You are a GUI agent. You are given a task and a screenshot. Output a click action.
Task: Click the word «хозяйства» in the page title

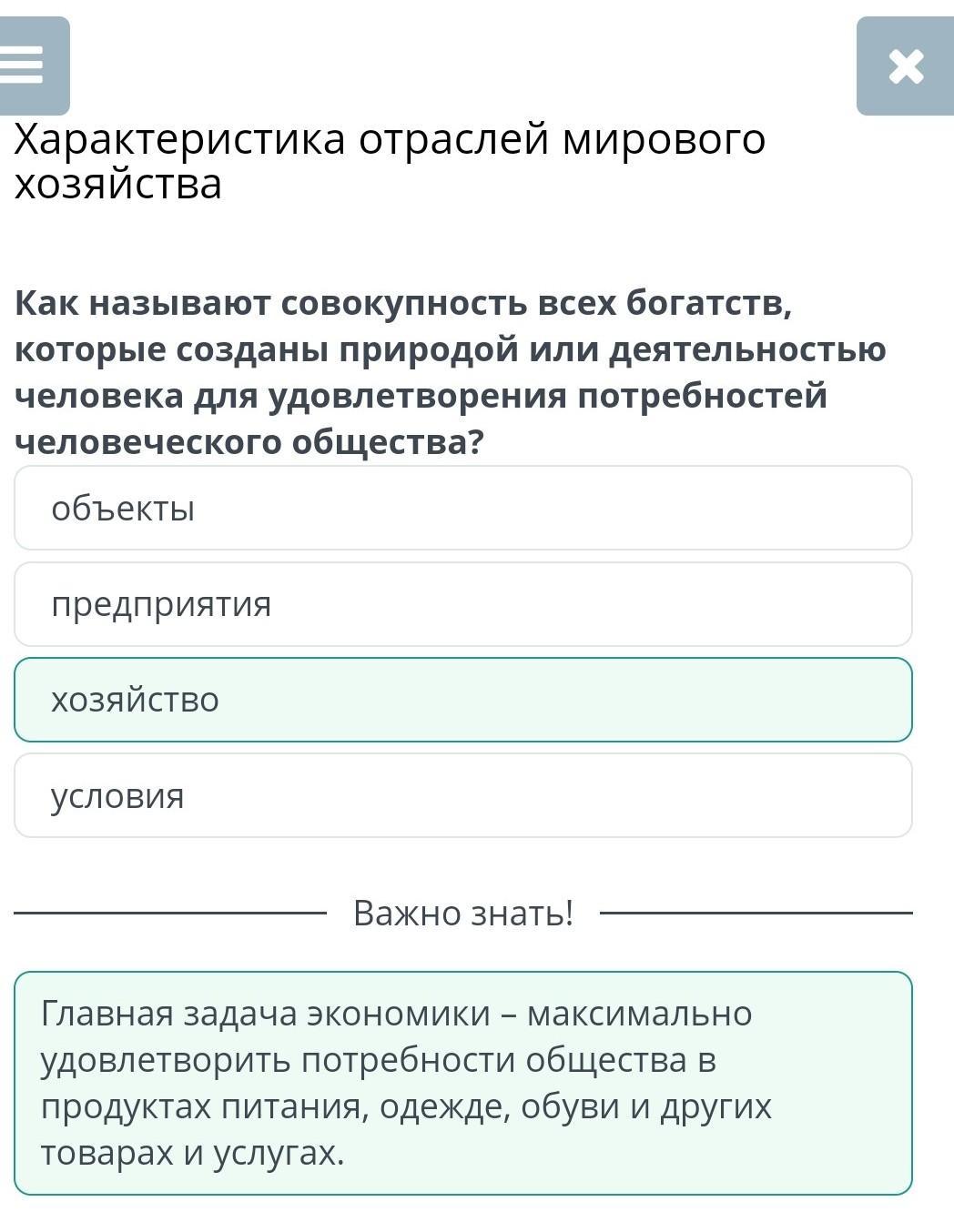pos(118,184)
